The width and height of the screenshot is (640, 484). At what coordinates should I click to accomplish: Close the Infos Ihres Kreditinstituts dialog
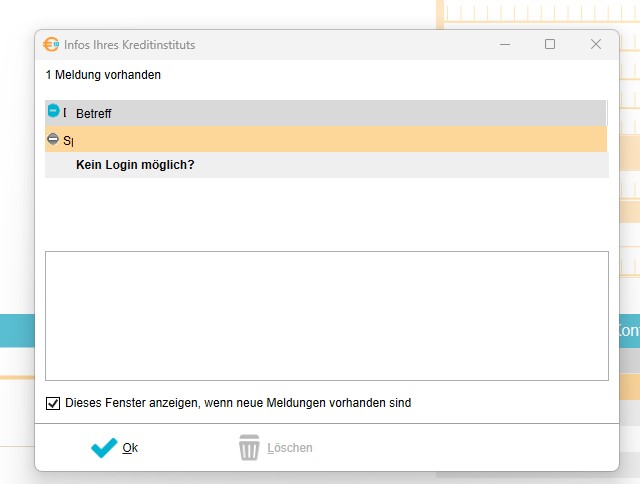(596, 44)
